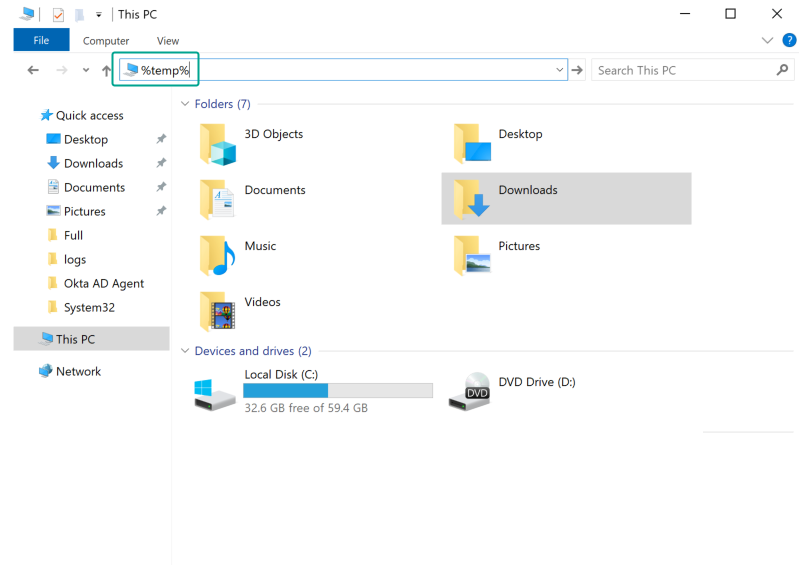The height and width of the screenshot is (565, 799).
Task: Open Network in the navigation pane
Action: [78, 371]
